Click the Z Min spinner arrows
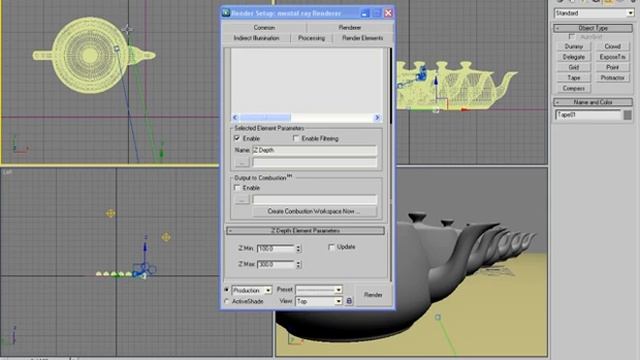640x360 pixels. click(x=298, y=248)
